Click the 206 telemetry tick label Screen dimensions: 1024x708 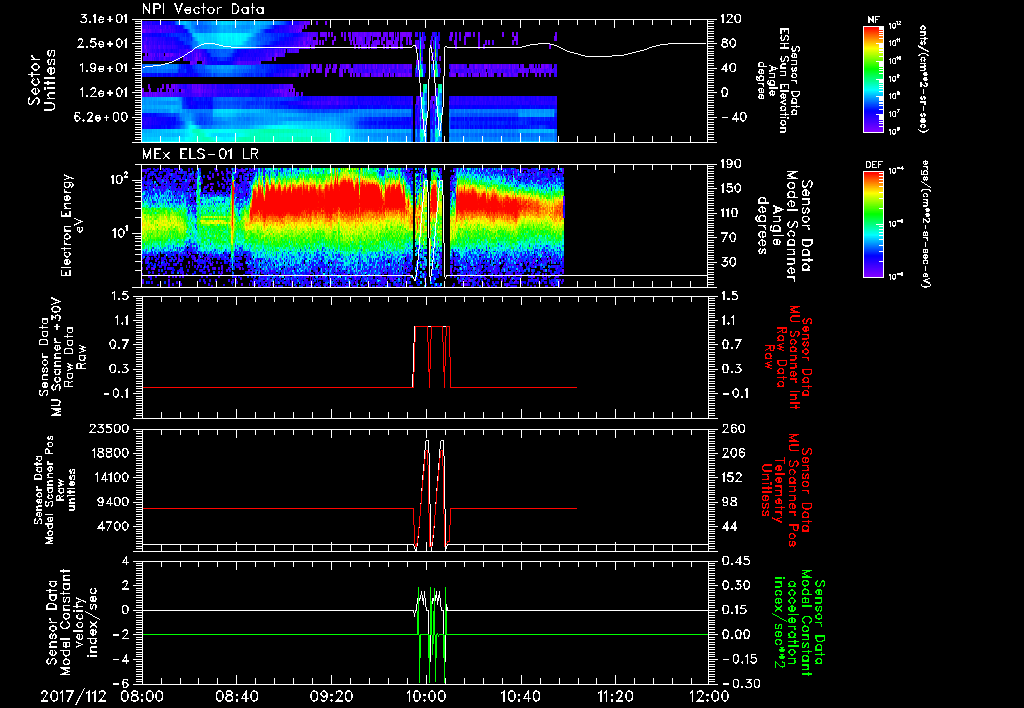731,453
